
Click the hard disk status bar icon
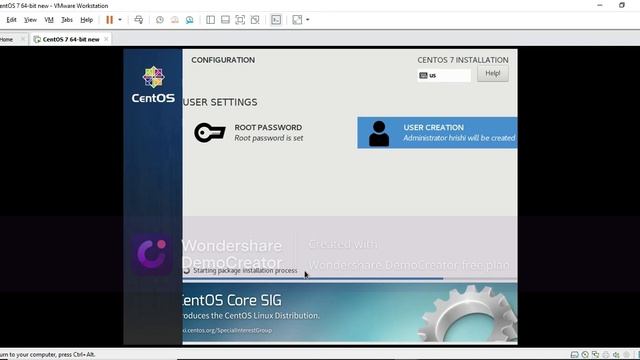pyautogui.click(x=574, y=355)
